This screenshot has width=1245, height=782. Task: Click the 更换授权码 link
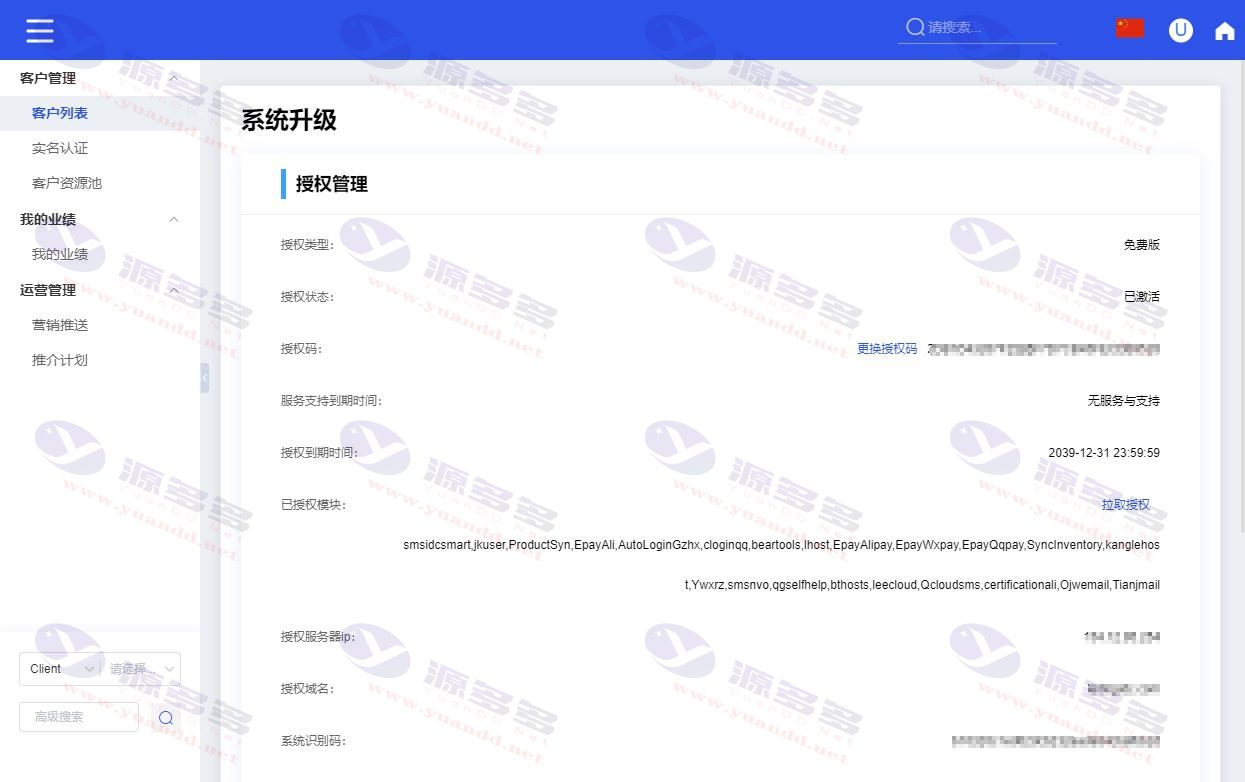(x=887, y=349)
